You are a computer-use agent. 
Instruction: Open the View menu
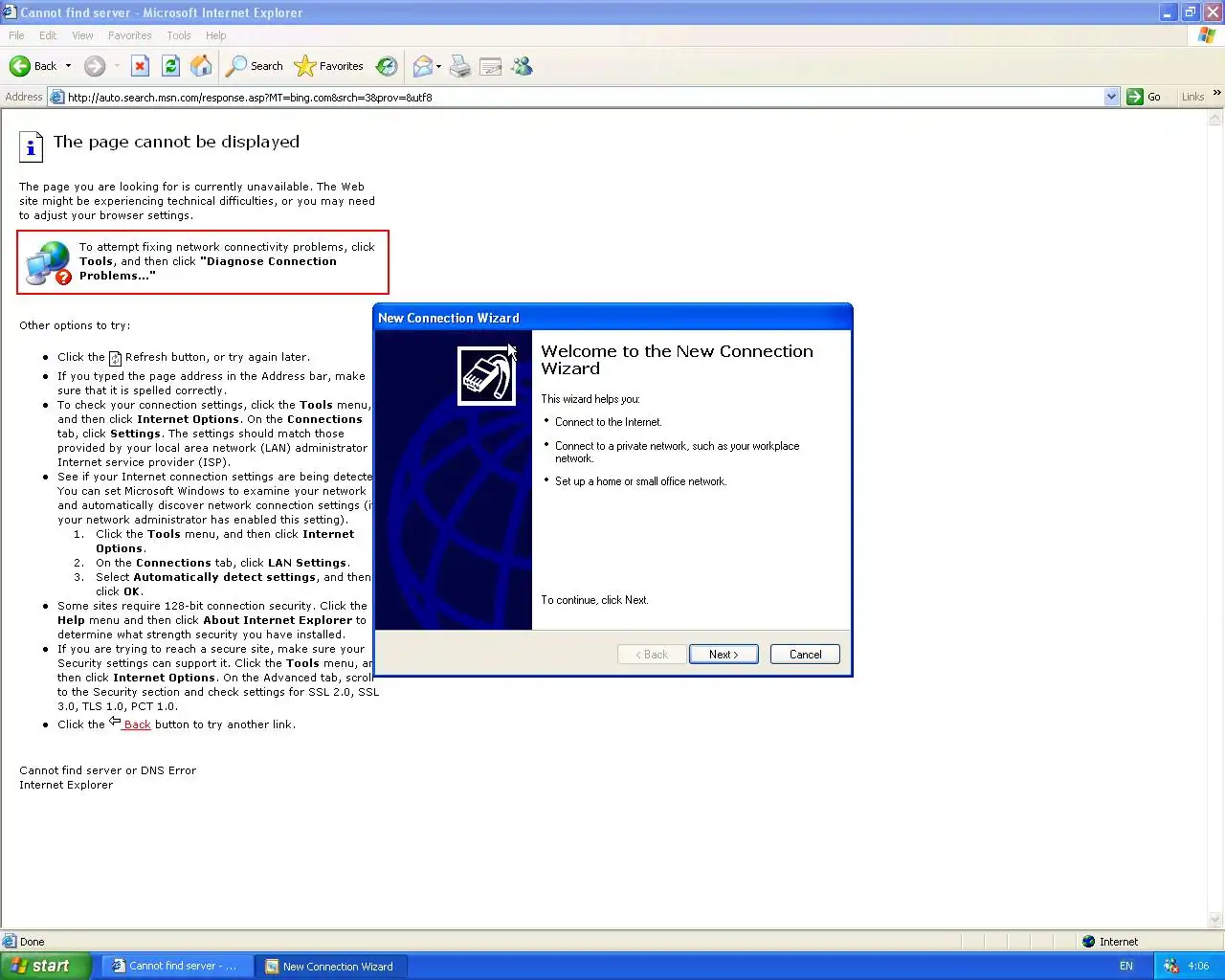tap(82, 35)
